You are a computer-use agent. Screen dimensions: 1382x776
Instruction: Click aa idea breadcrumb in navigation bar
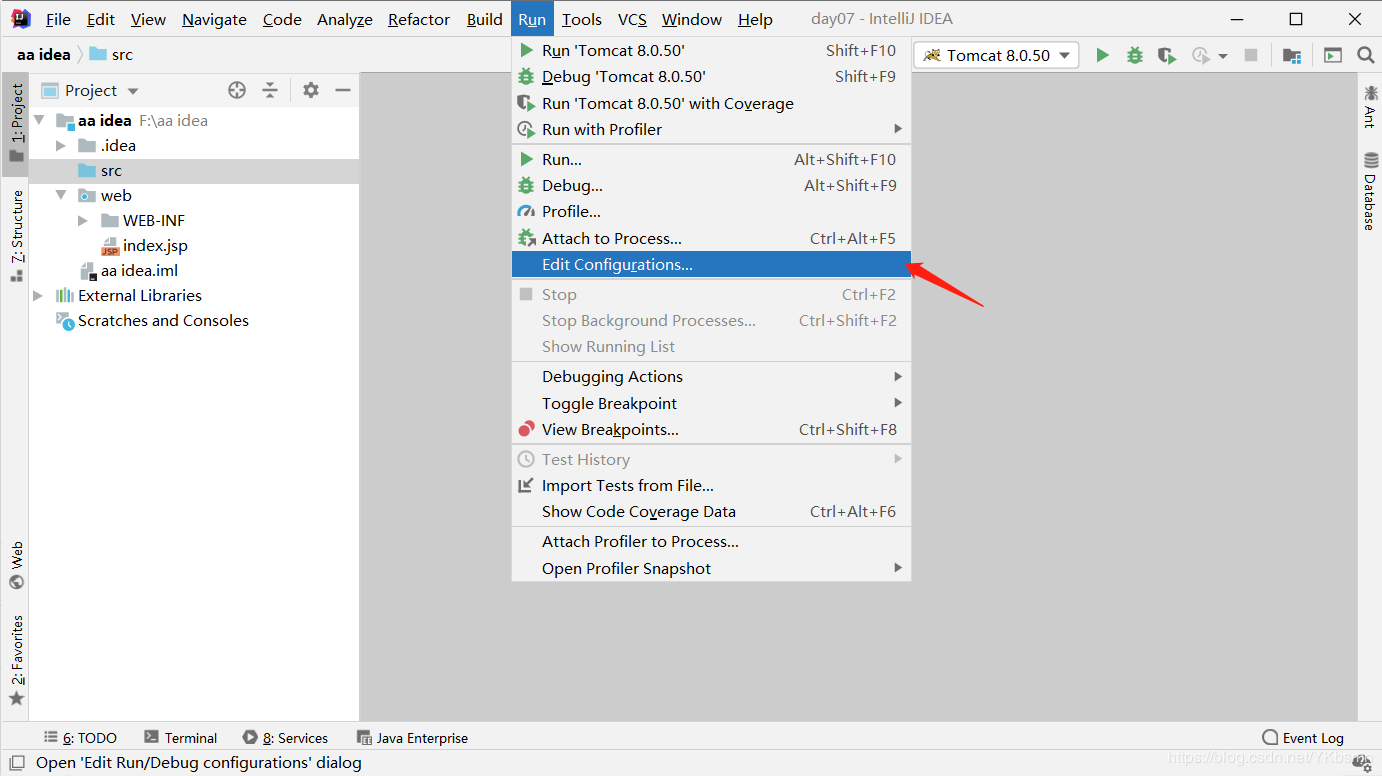coord(43,54)
